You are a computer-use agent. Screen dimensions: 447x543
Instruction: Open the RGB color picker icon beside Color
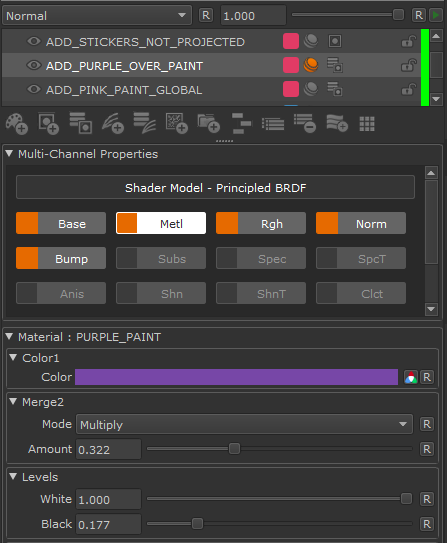coord(411,377)
